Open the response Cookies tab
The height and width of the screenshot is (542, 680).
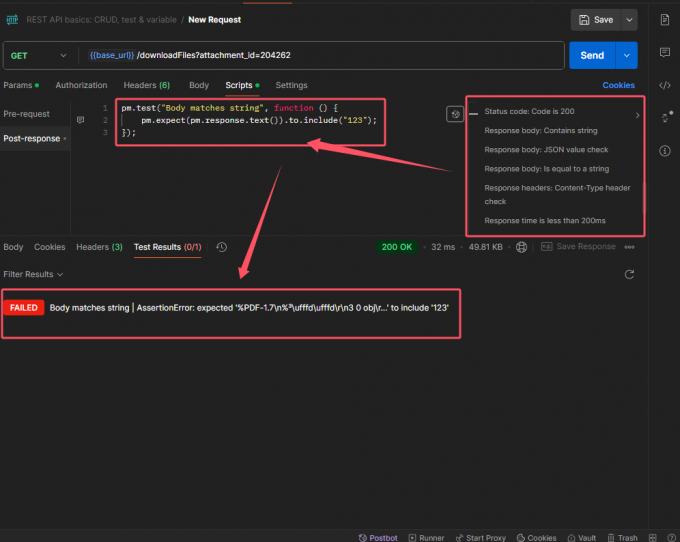coord(49,247)
